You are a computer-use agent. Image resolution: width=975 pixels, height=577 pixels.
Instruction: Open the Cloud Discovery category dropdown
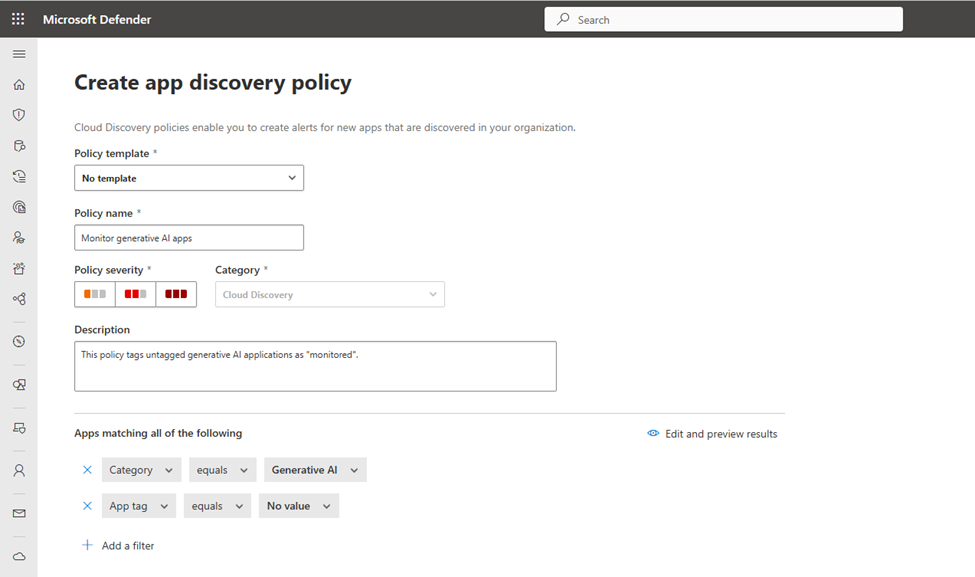click(x=330, y=294)
